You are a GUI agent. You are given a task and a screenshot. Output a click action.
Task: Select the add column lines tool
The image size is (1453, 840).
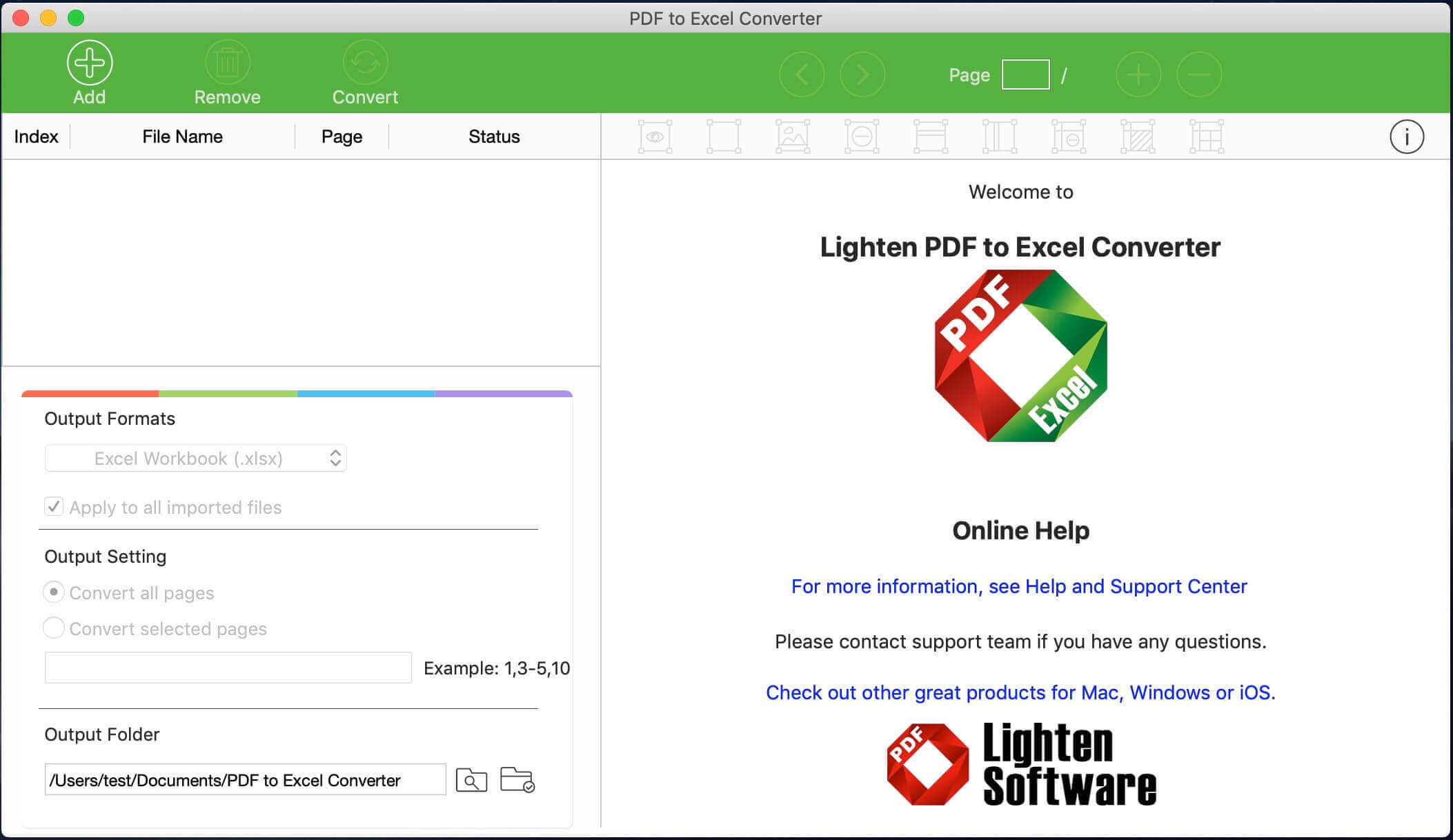1000,137
